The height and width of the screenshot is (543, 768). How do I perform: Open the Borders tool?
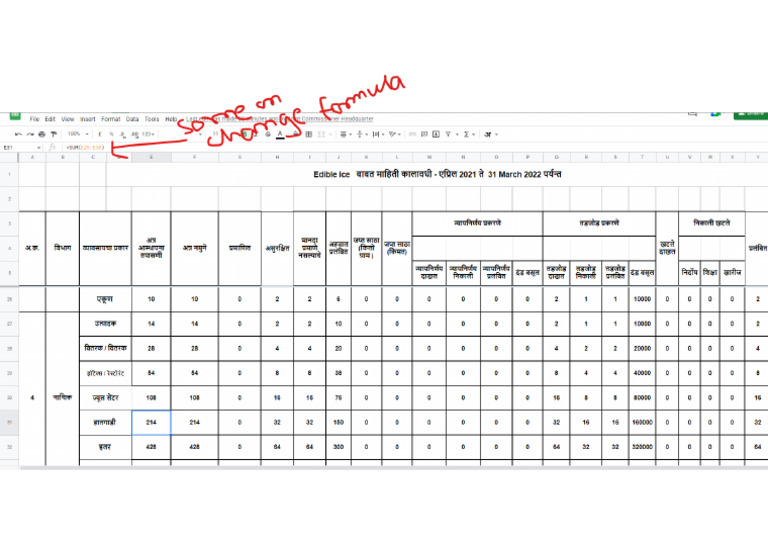point(309,134)
